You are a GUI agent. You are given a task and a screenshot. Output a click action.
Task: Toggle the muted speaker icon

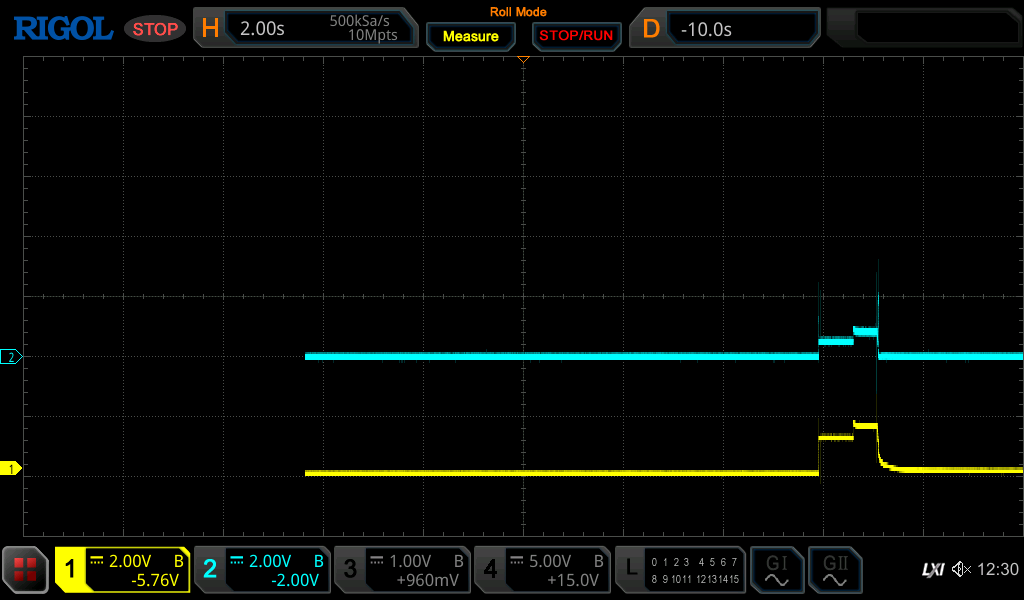click(961, 569)
